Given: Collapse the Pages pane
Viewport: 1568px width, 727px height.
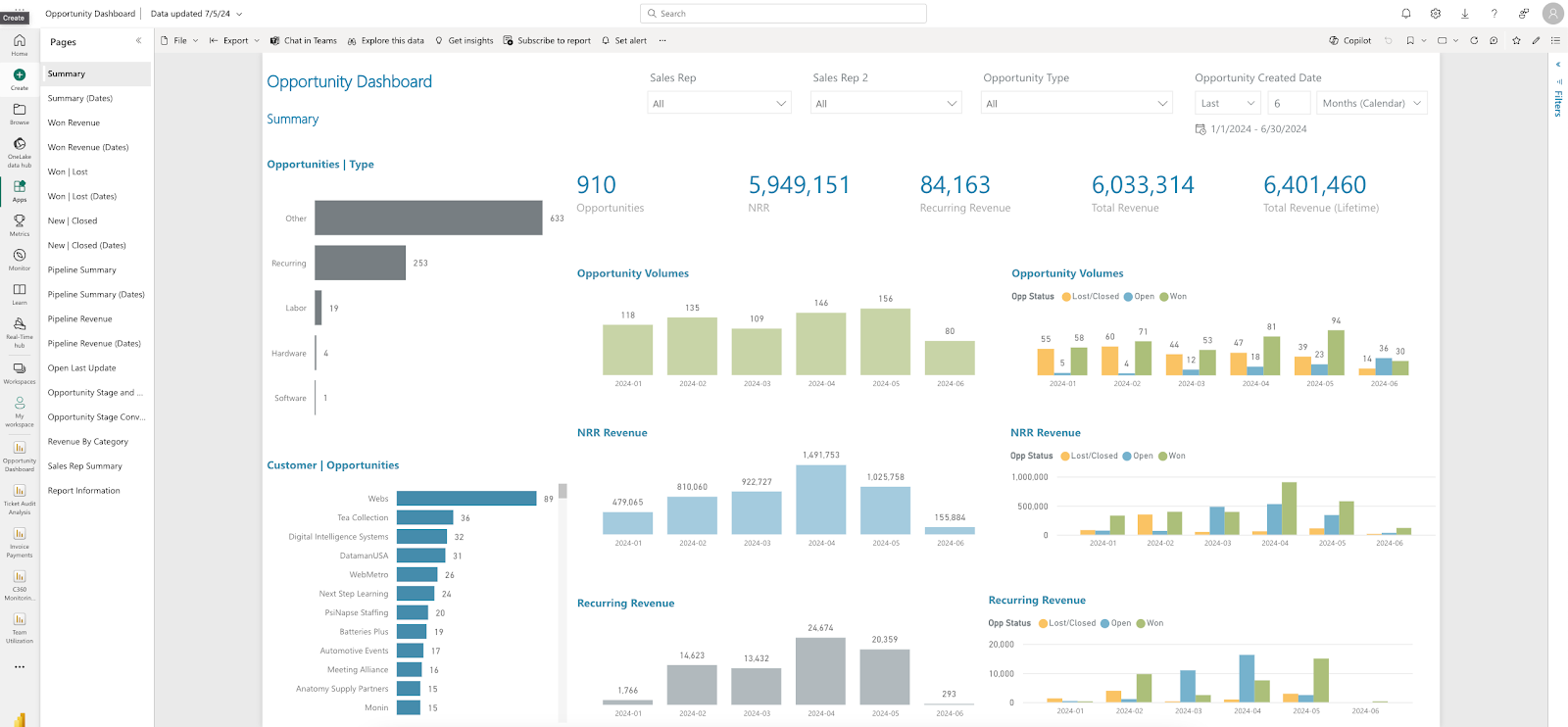Looking at the screenshot, I should pyautogui.click(x=138, y=41).
